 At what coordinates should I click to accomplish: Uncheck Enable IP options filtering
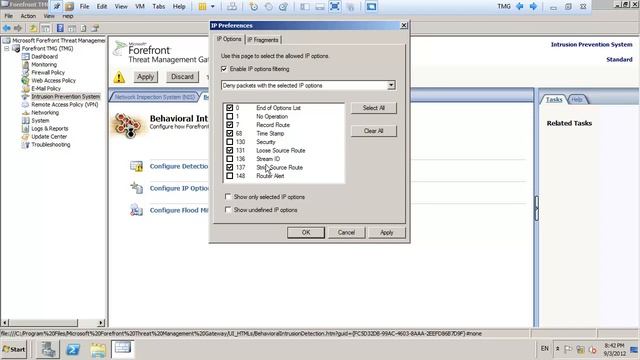[224, 69]
